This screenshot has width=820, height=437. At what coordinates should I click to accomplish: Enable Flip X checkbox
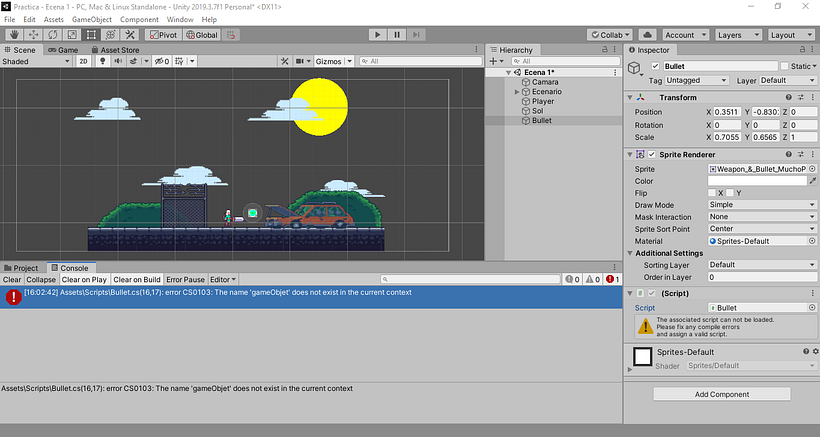(712, 193)
